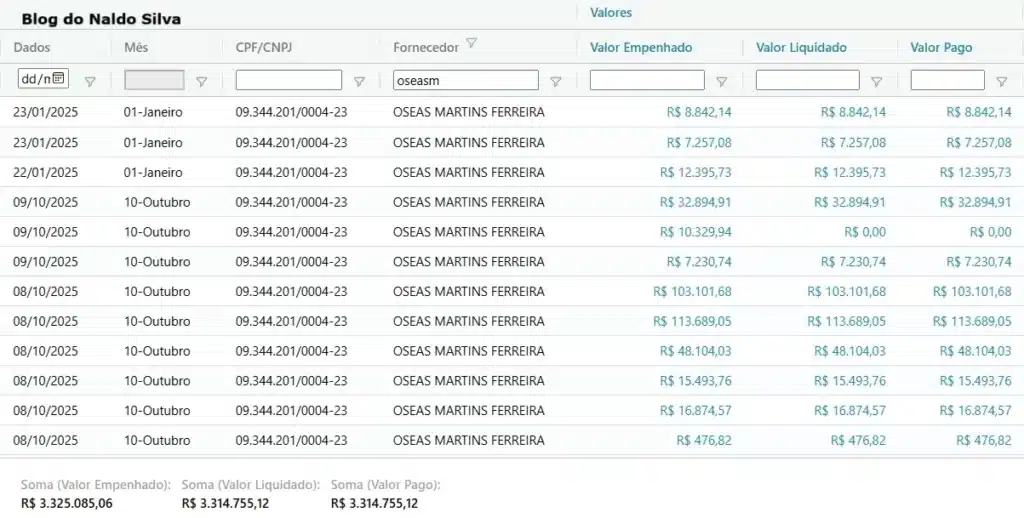Sort by the Fornecedor column header
1024x518 pixels.
click(x=426, y=48)
